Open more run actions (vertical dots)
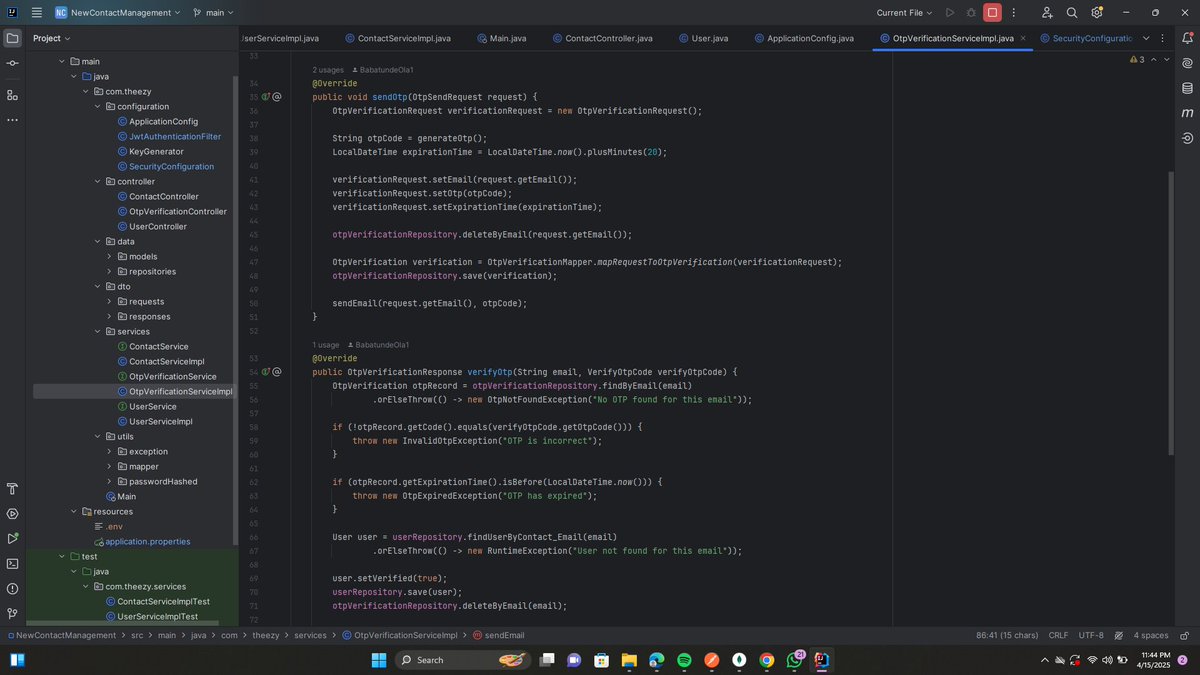 pyautogui.click(x=1014, y=13)
